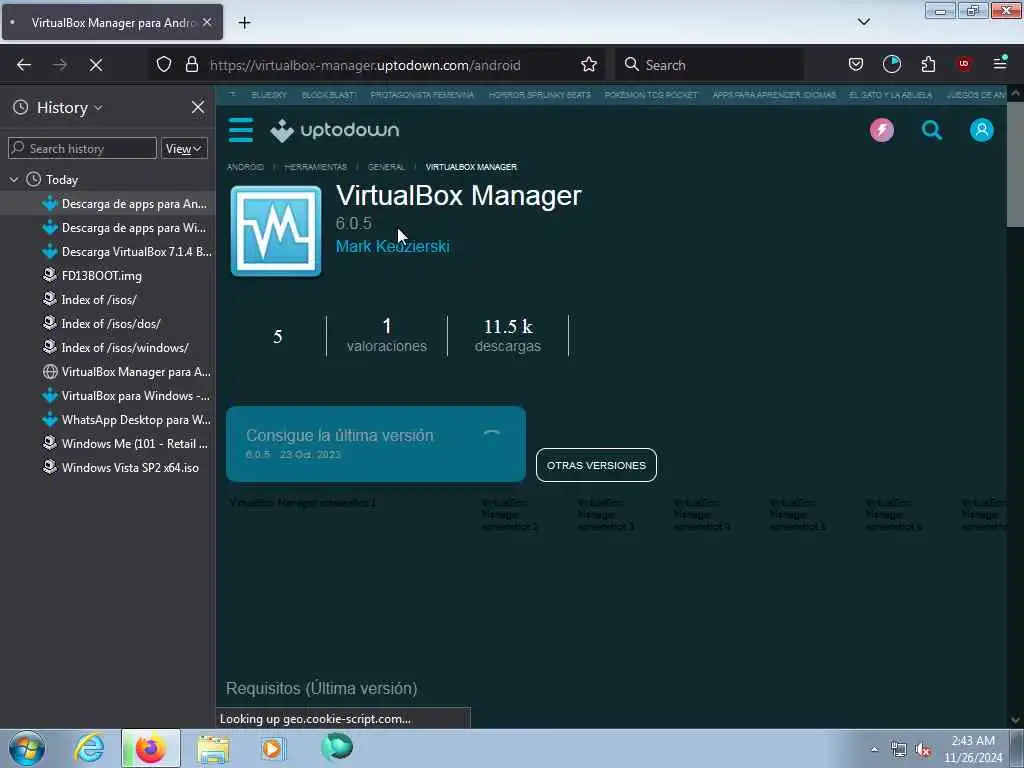Screen dimensions: 1024x768
Task: Close the VirtualBox Manager tab
Action: coord(207,22)
